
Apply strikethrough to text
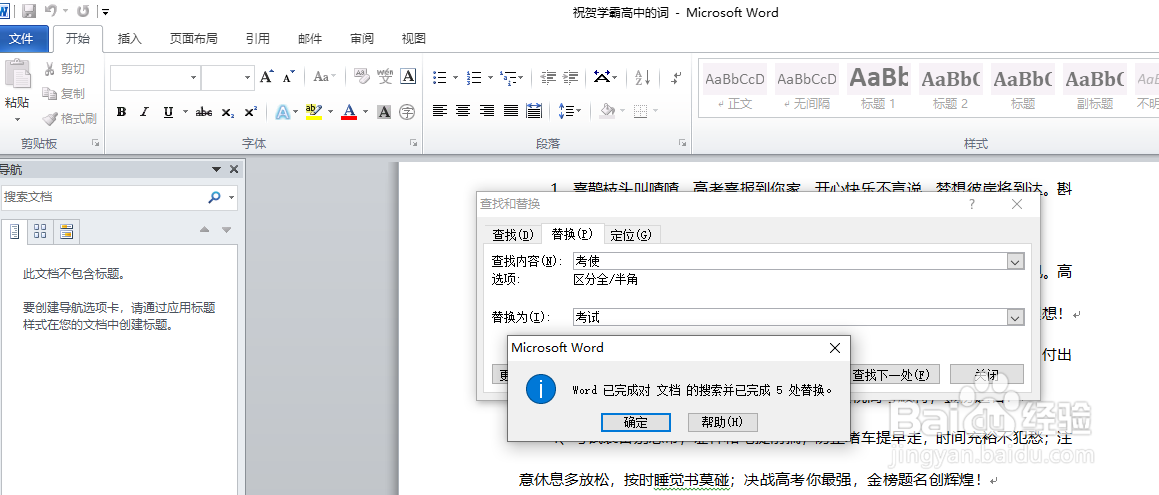204,112
